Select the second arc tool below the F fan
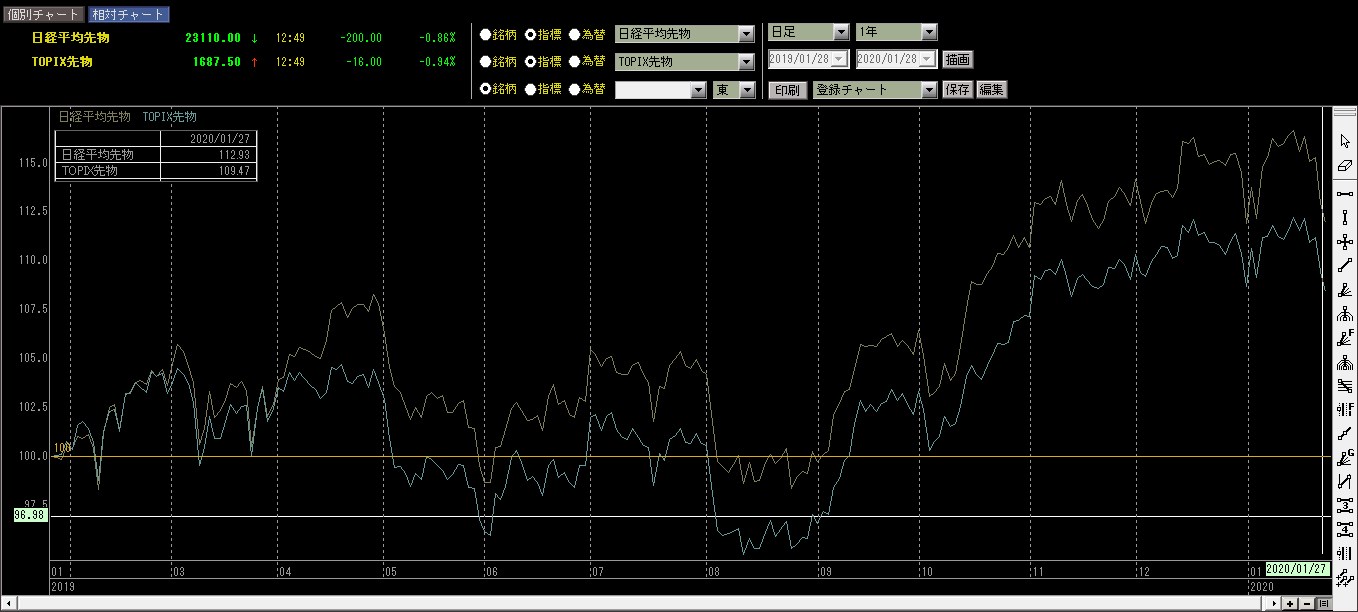 click(x=1345, y=361)
